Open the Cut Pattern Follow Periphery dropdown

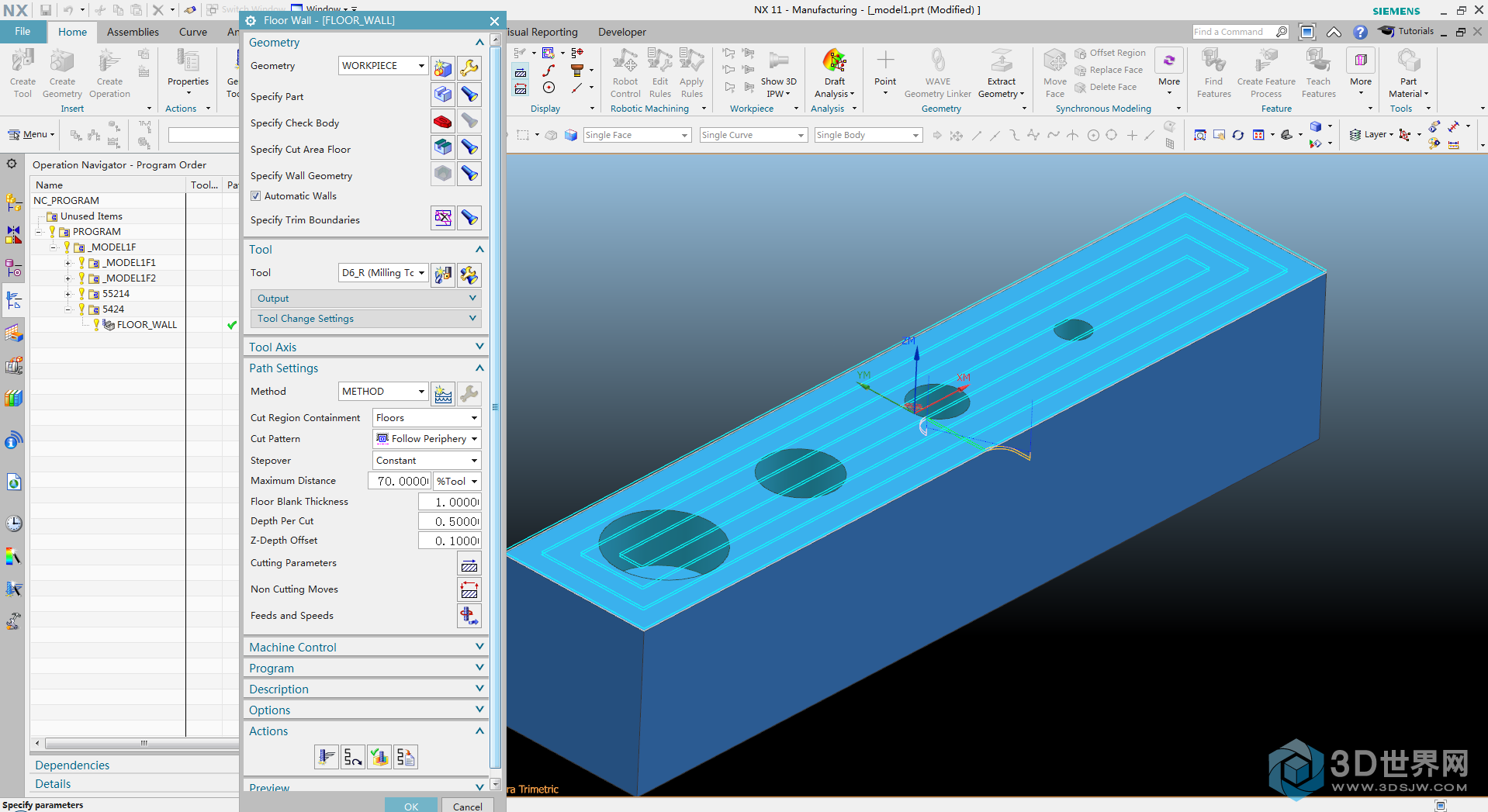click(x=427, y=439)
